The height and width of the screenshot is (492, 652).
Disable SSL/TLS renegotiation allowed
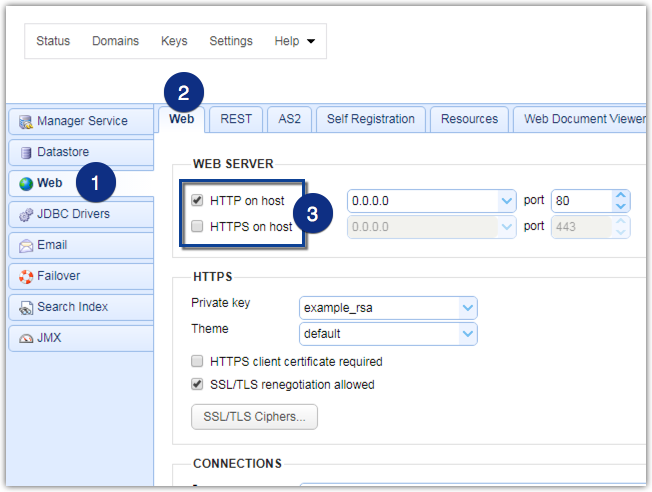[x=197, y=384]
